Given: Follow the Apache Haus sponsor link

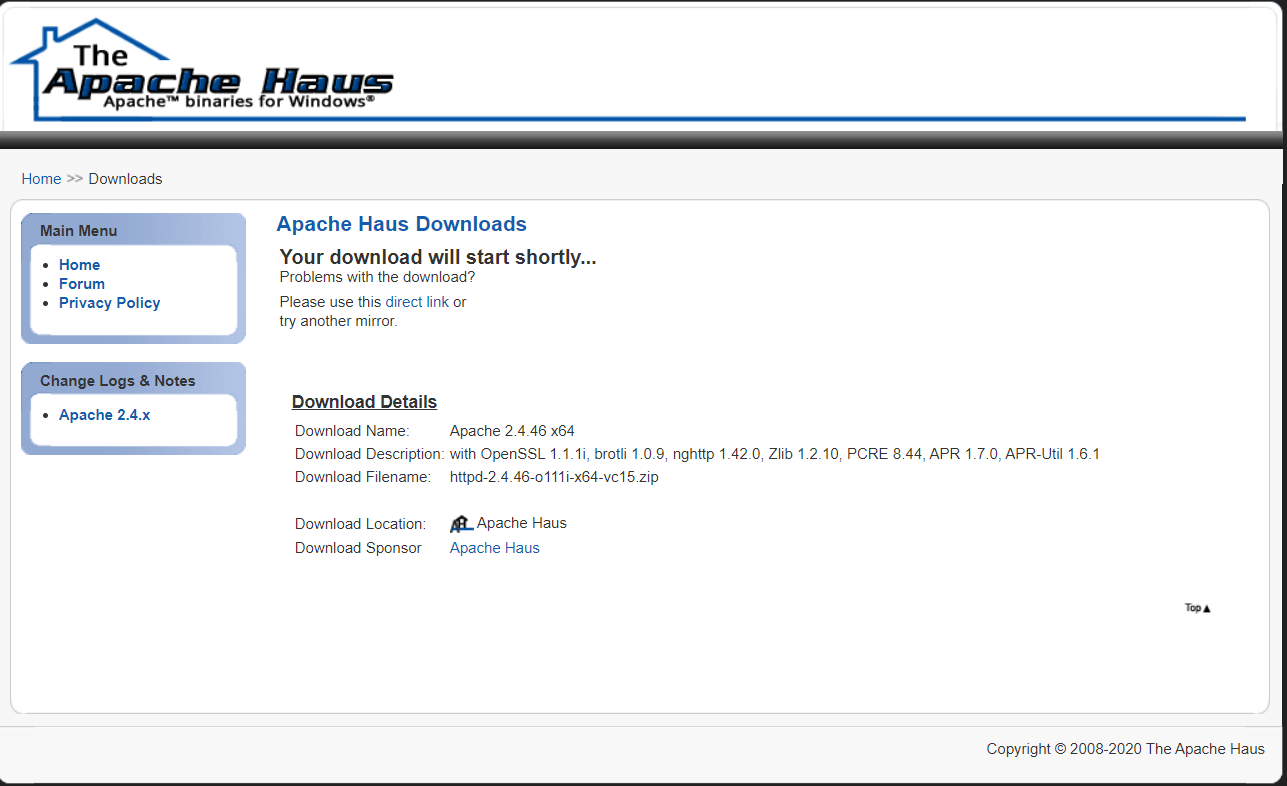Looking at the screenshot, I should (494, 548).
